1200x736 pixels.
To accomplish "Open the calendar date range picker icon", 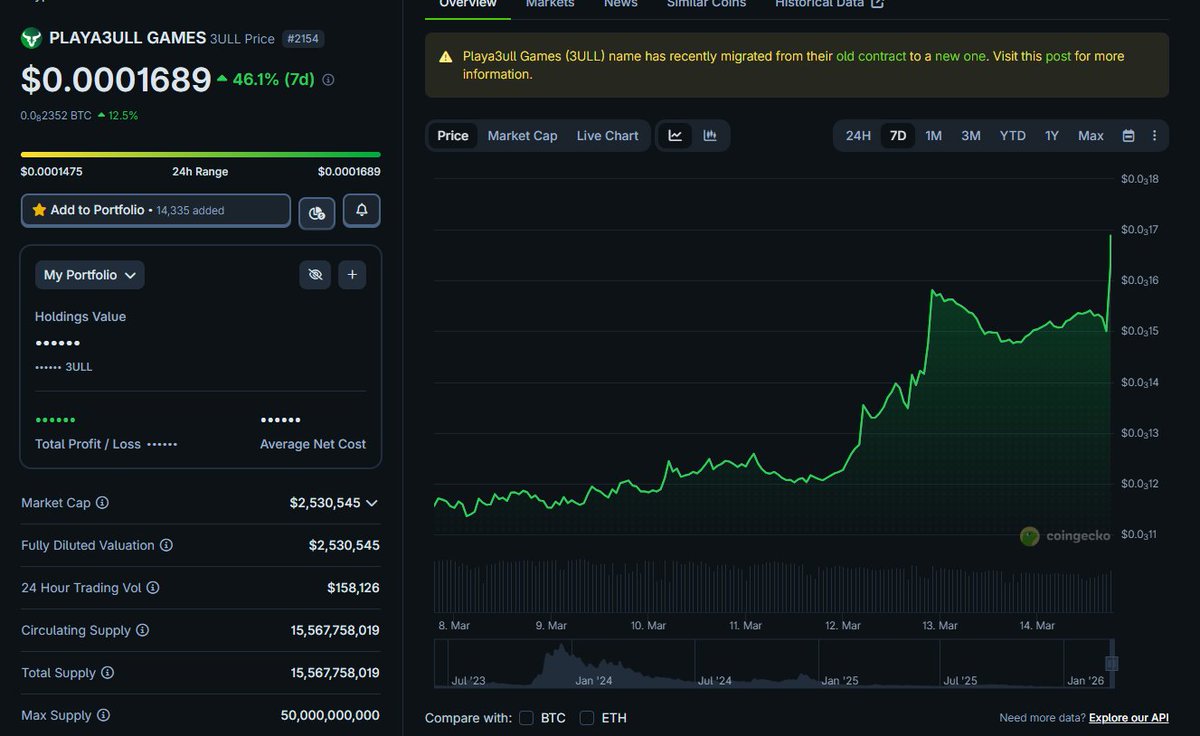I will tap(1128, 136).
